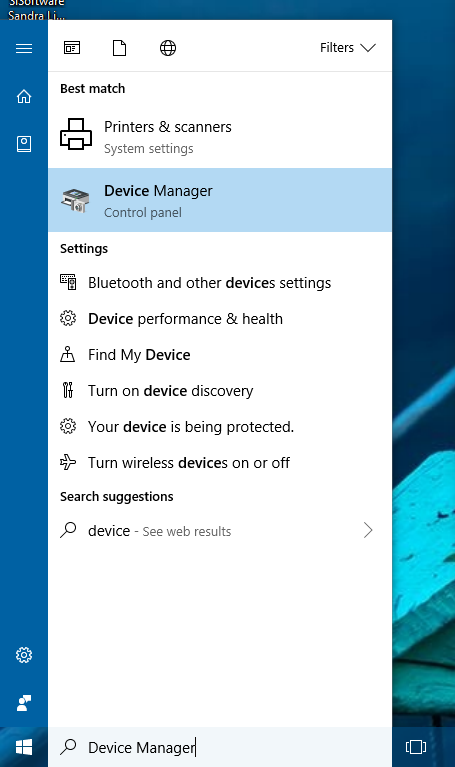This screenshot has height=767, width=455.
Task: Click the Find My Device icon
Action: click(68, 354)
